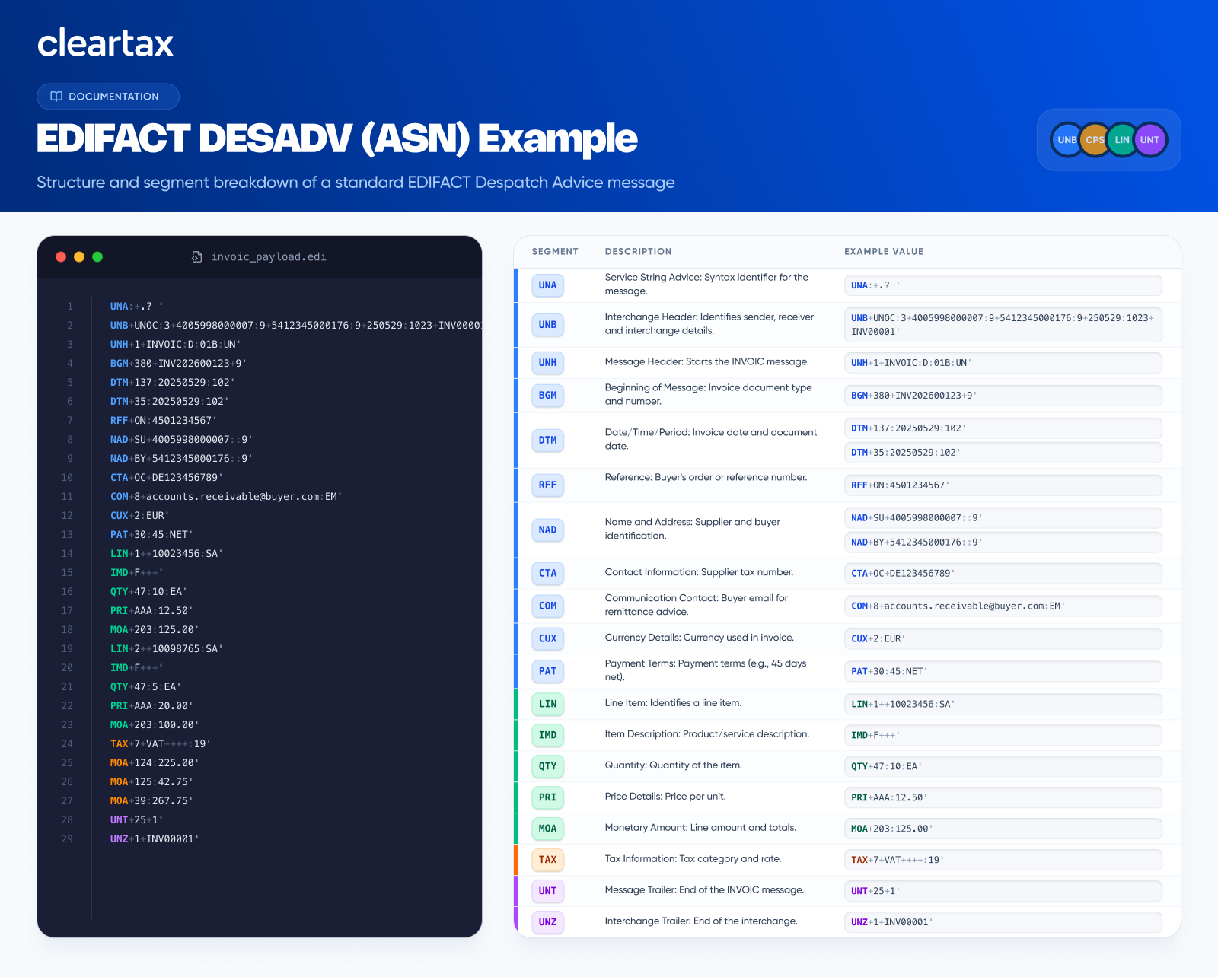This screenshot has width=1218, height=980.
Task: Click description 'Currency Details: Currency used in invoice.'
Action: [699, 638]
